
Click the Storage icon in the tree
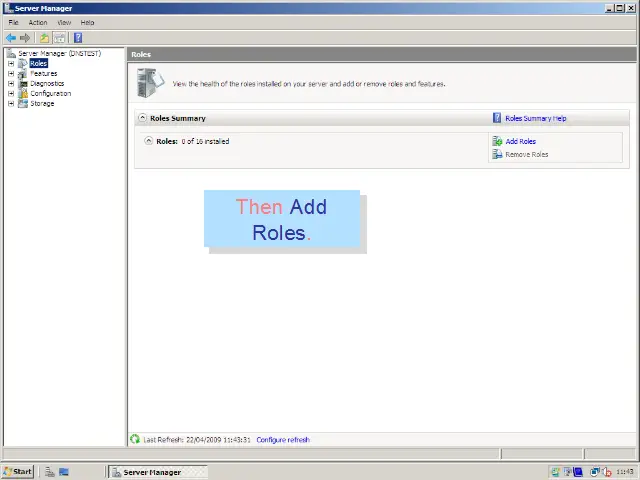(23, 103)
